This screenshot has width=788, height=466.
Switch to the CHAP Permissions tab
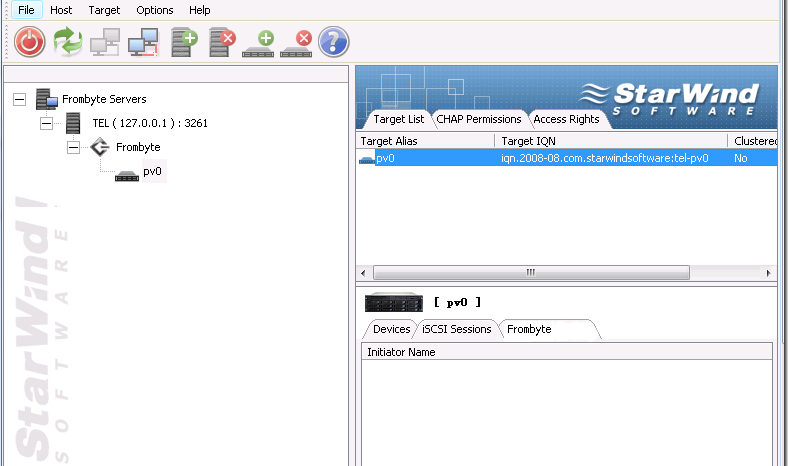coord(478,119)
